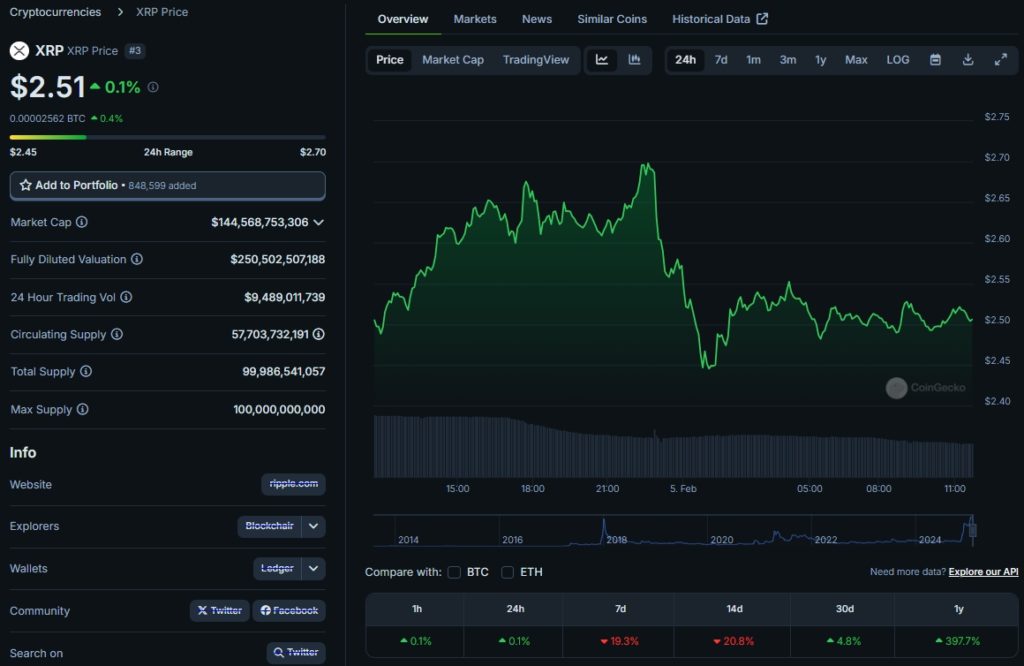Visit the ripple.com website link
The height and width of the screenshot is (666, 1024).
tap(293, 485)
